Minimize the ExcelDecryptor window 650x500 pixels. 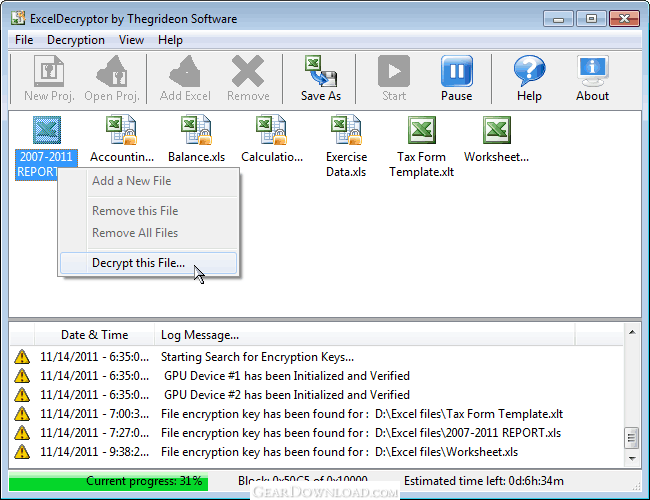pos(558,19)
